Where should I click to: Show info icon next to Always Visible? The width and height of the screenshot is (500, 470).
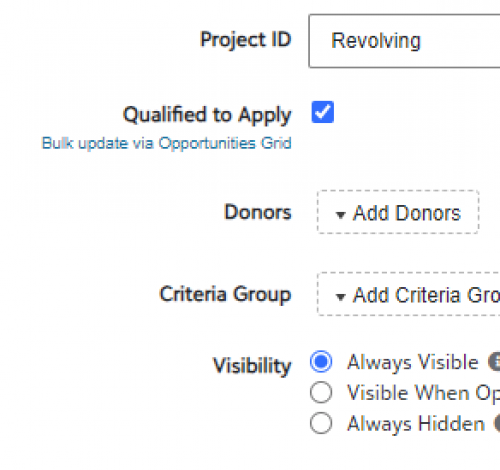[494, 362]
